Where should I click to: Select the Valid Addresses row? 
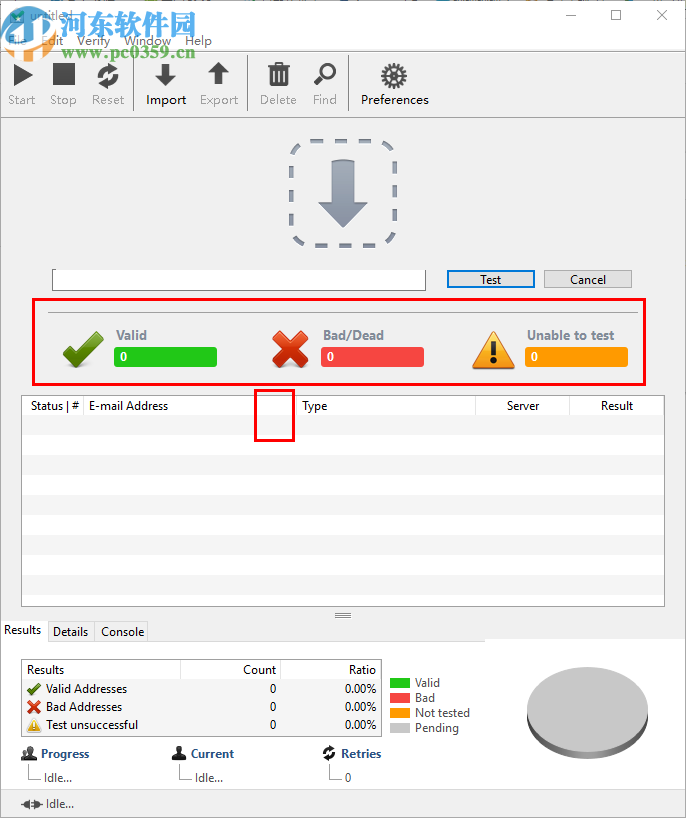coord(201,689)
